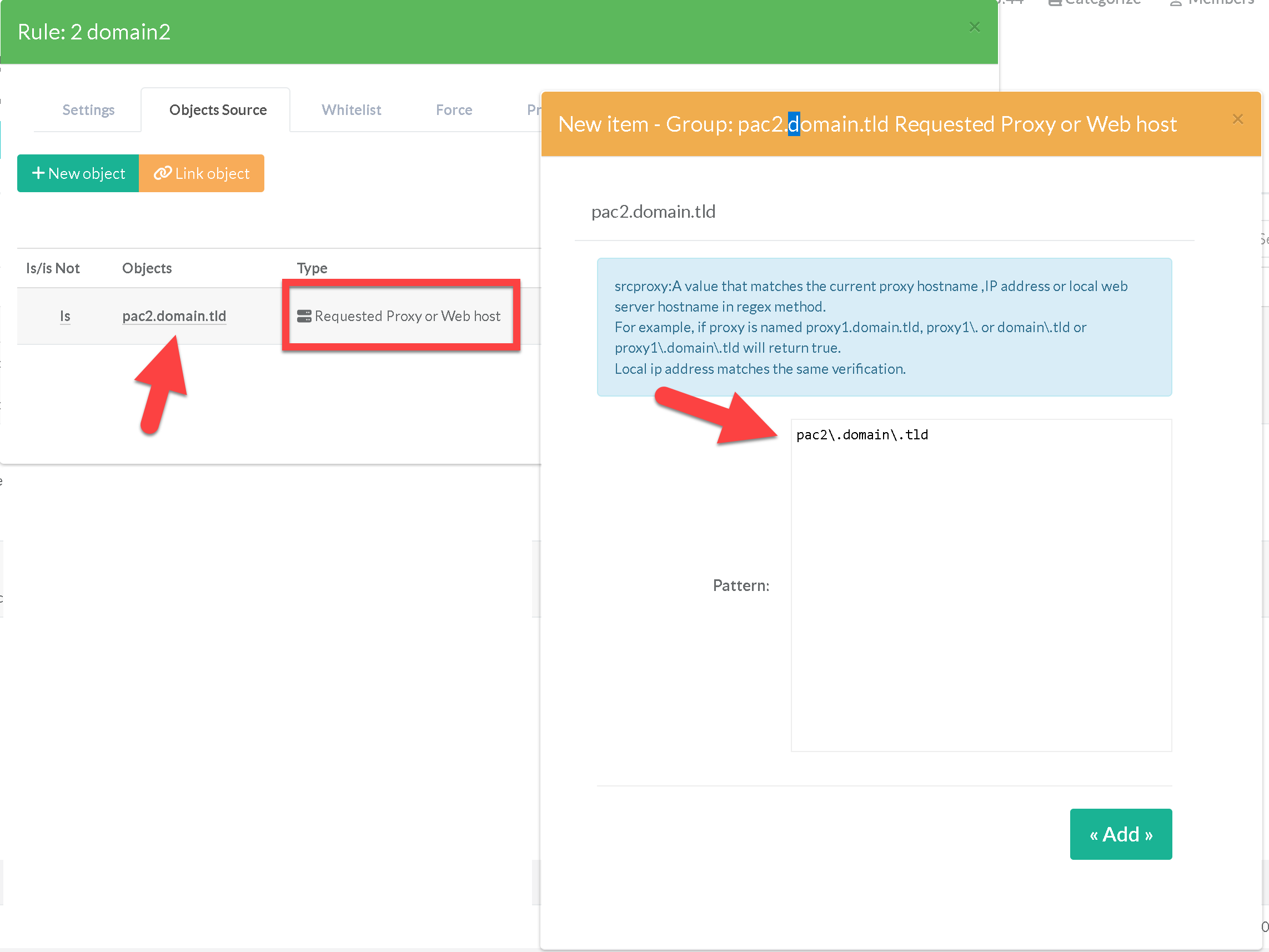This screenshot has height=952, width=1269.
Task: Click the Is/is Not column header
Action: [x=53, y=268]
